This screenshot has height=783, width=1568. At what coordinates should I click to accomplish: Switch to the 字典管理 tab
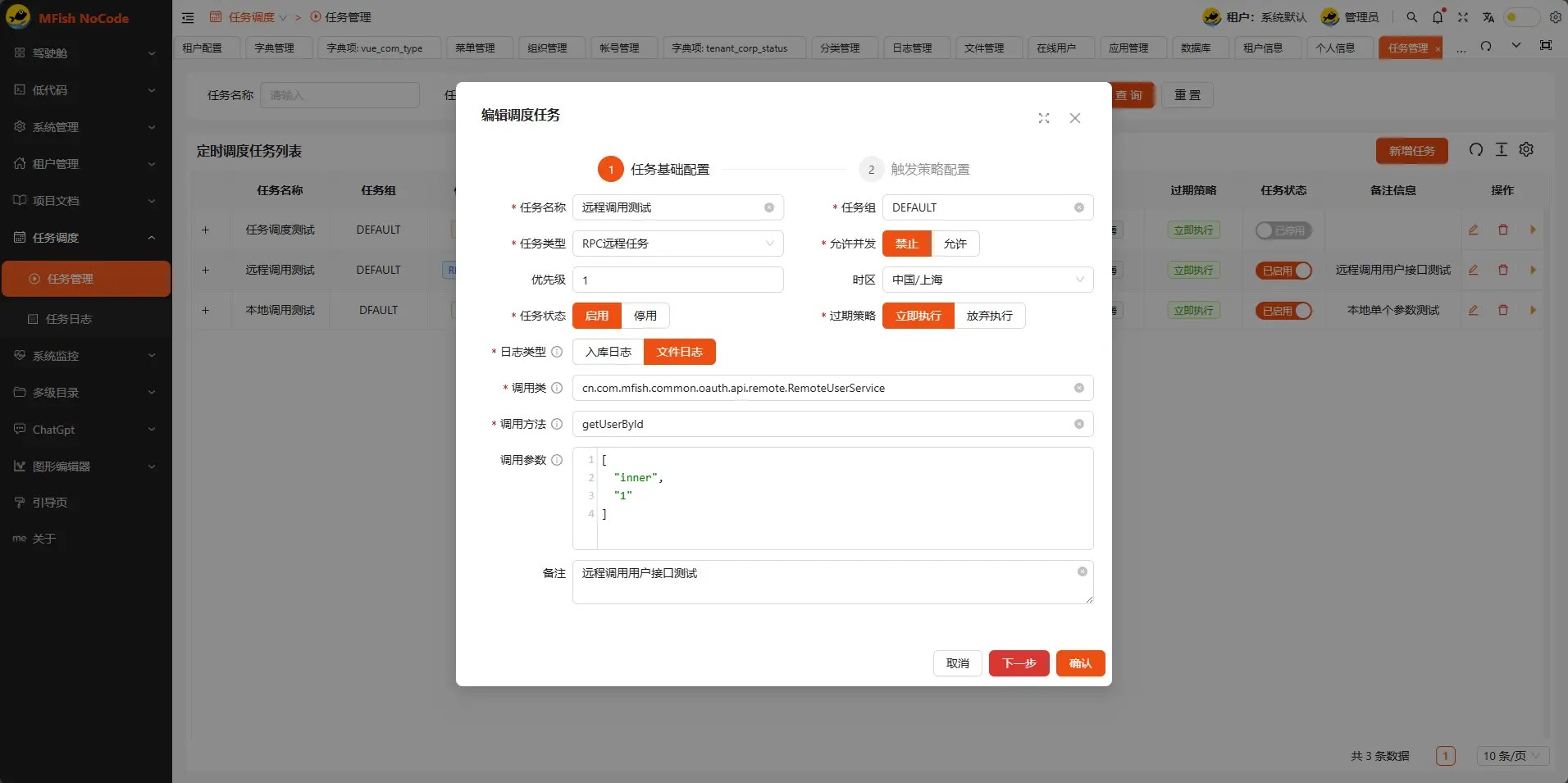click(276, 48)
